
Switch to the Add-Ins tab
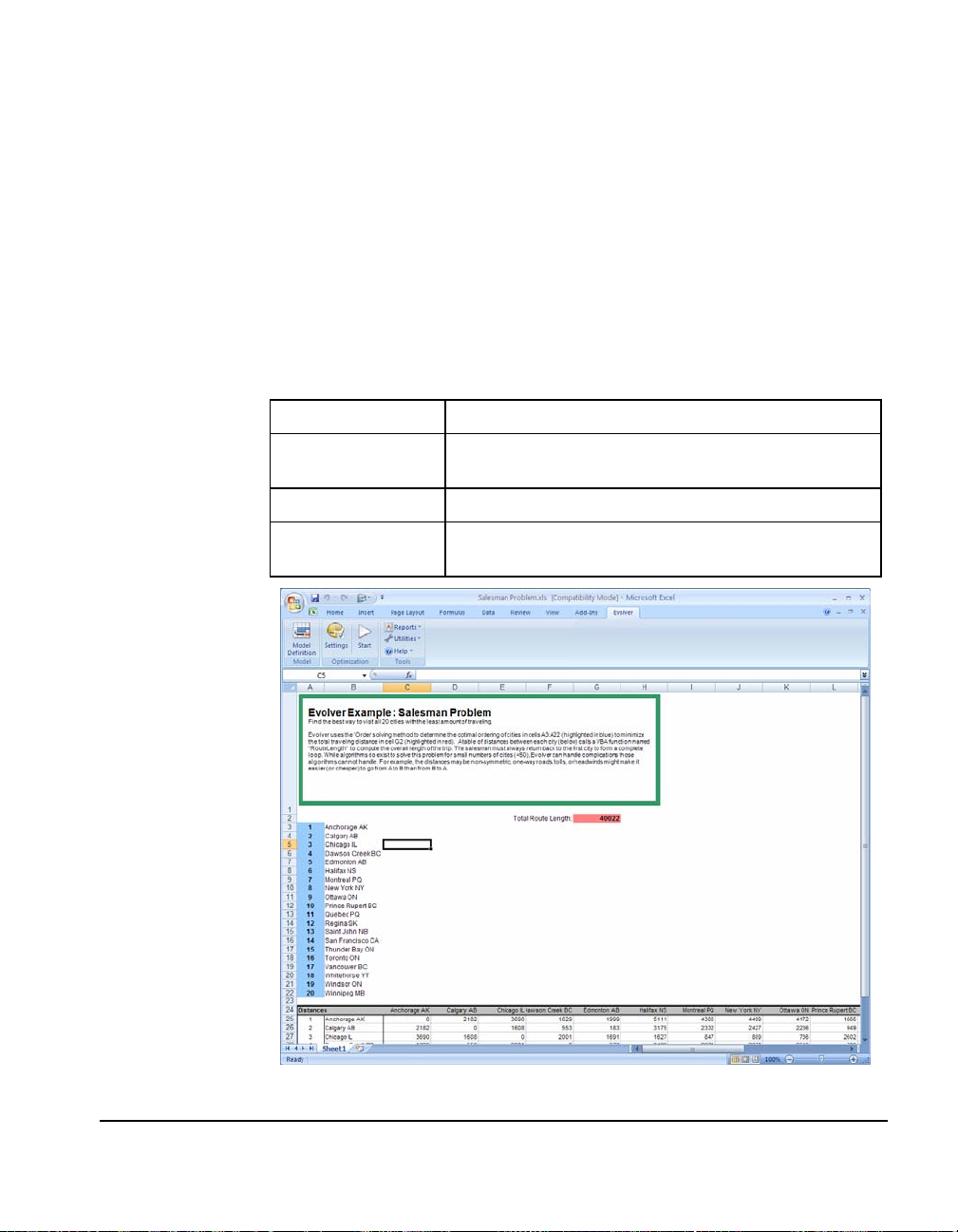587,613
